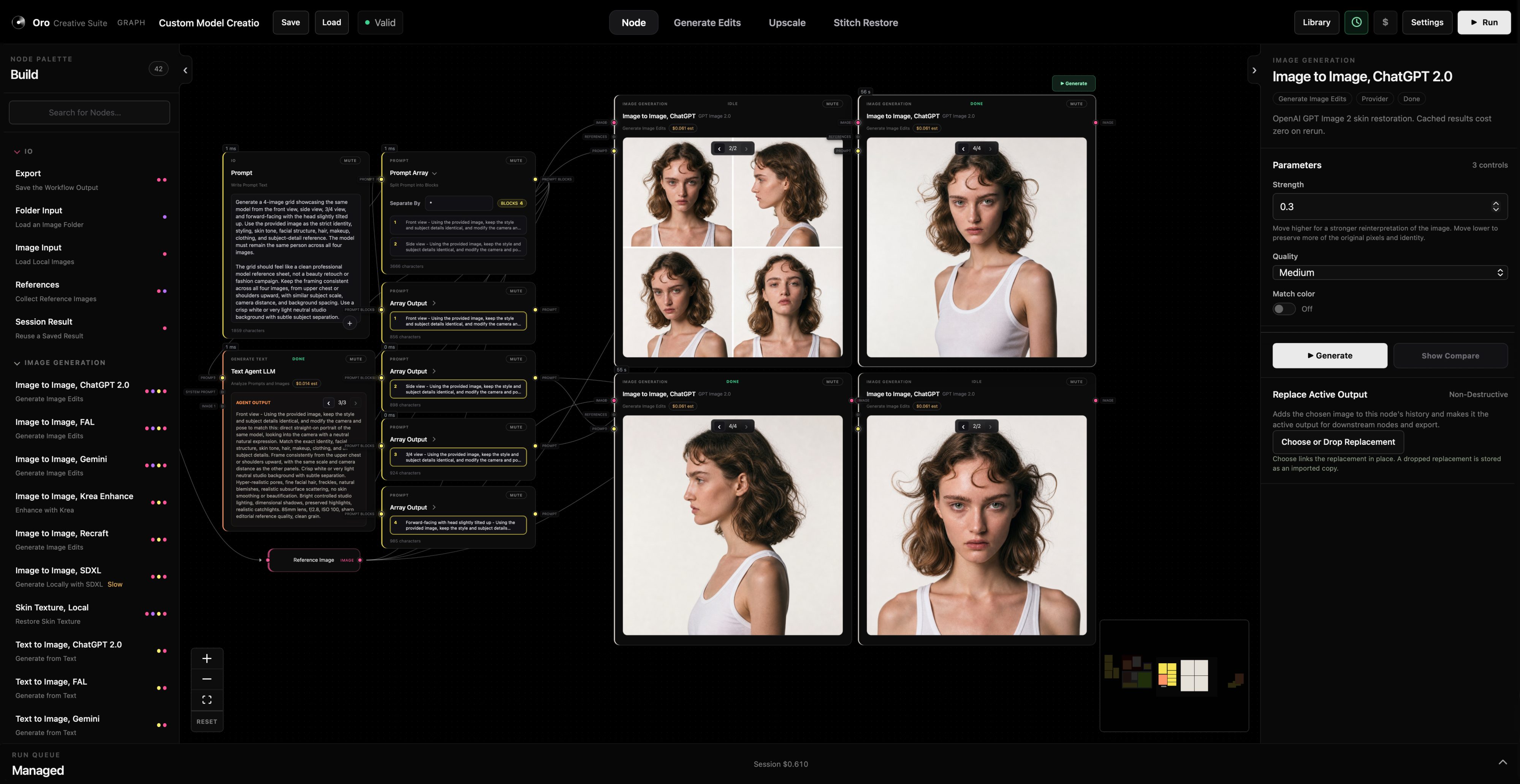The image size is (1520, 784).
Task: Next arrow on bottom-right 2/2 preview
Action: [x=990, y=427]
